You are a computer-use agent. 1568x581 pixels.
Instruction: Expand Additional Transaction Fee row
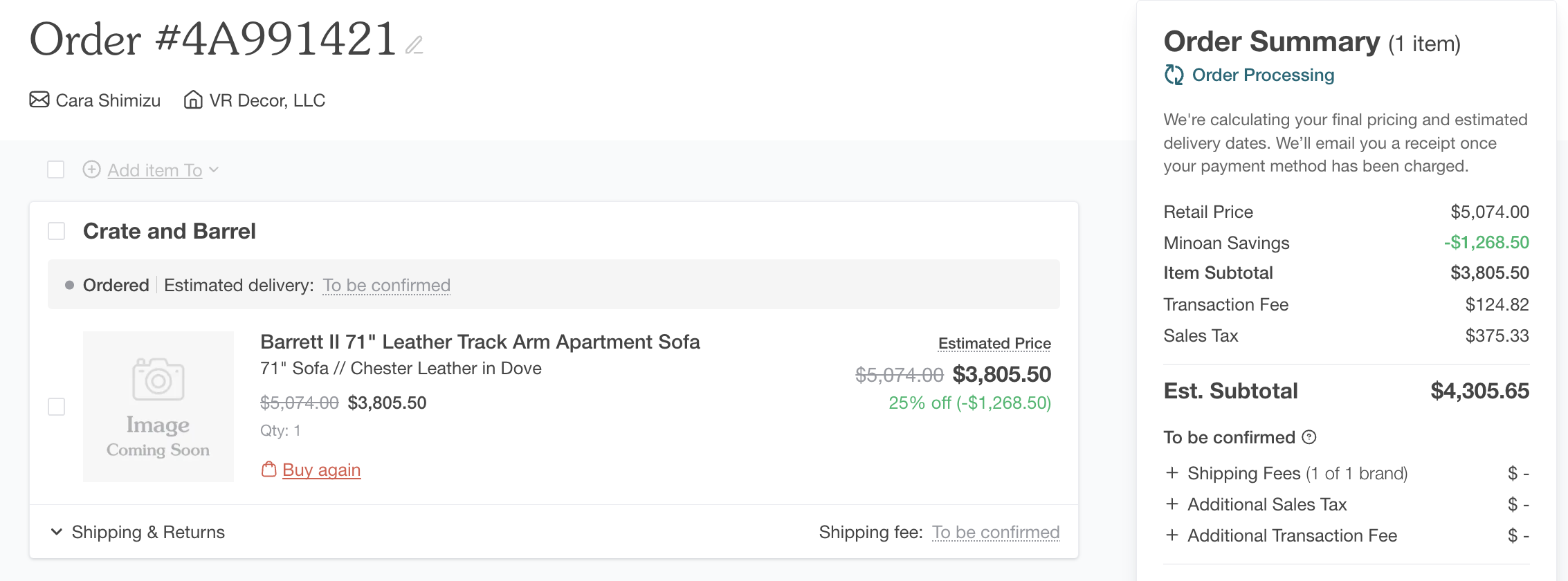tap(1172, 535)
